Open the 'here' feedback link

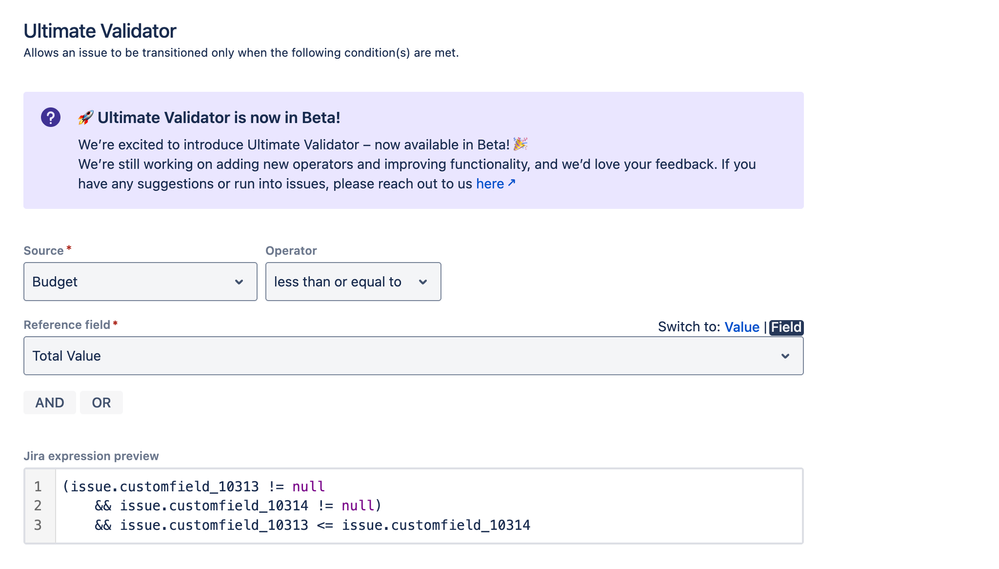point(489,183)
